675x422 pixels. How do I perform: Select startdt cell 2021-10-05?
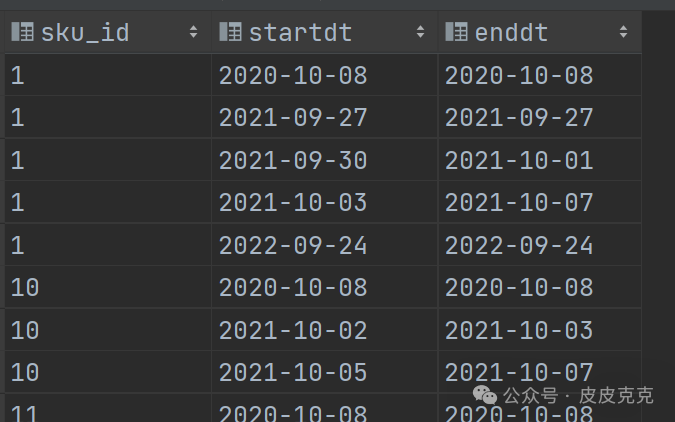325,372
